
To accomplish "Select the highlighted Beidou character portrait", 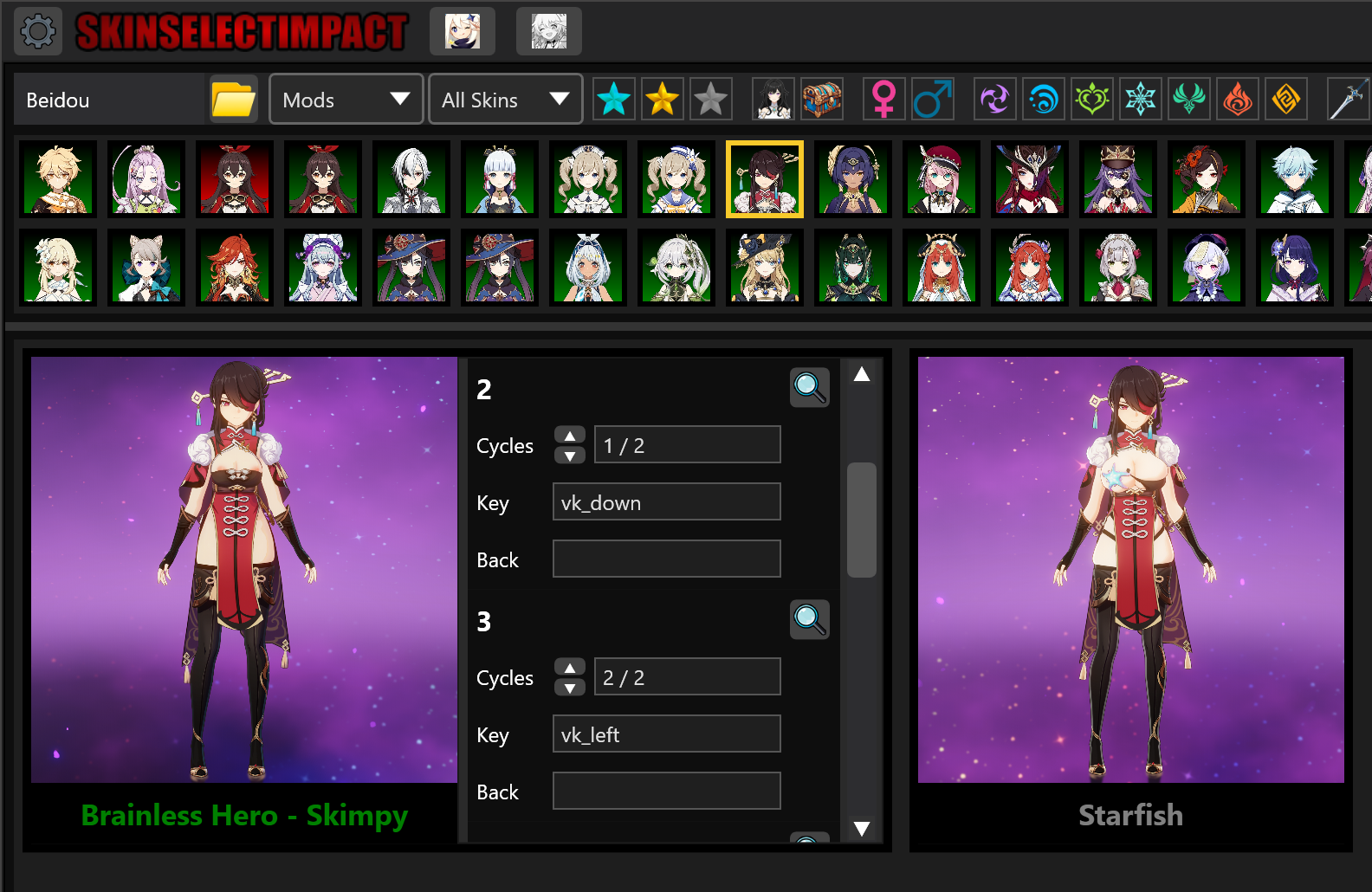I will pyautogui.click(x=765, y=178).
